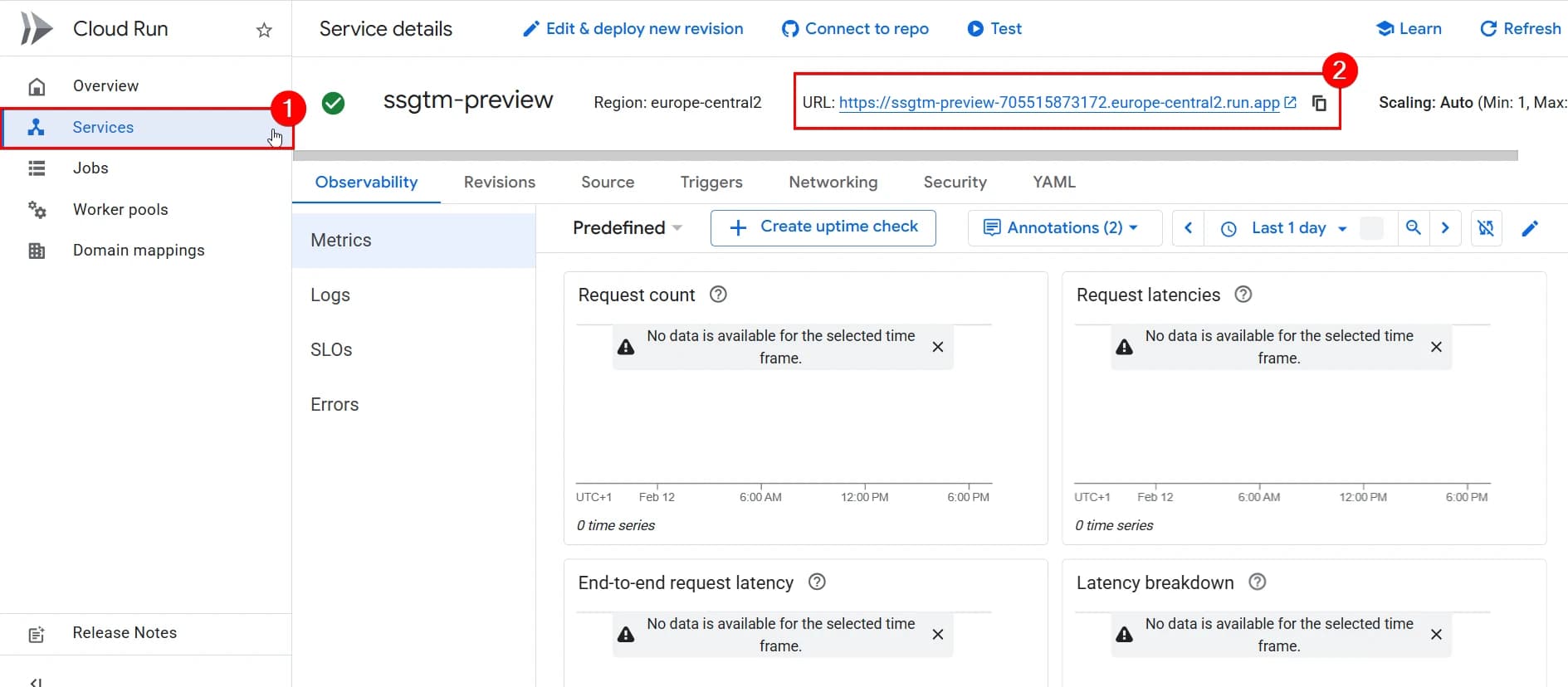
Task: Open Overview in the sidebar
Action: 105,85
